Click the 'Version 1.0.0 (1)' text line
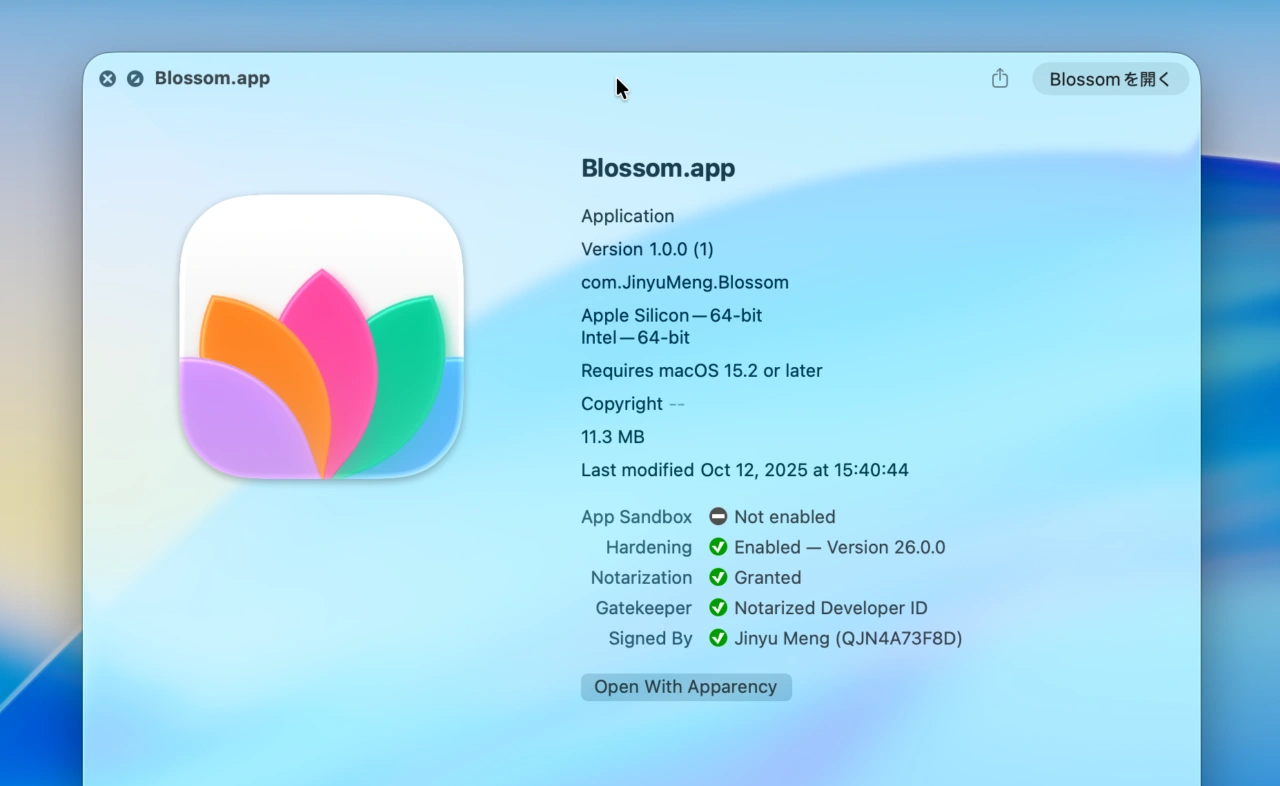 tap(647, 249)
